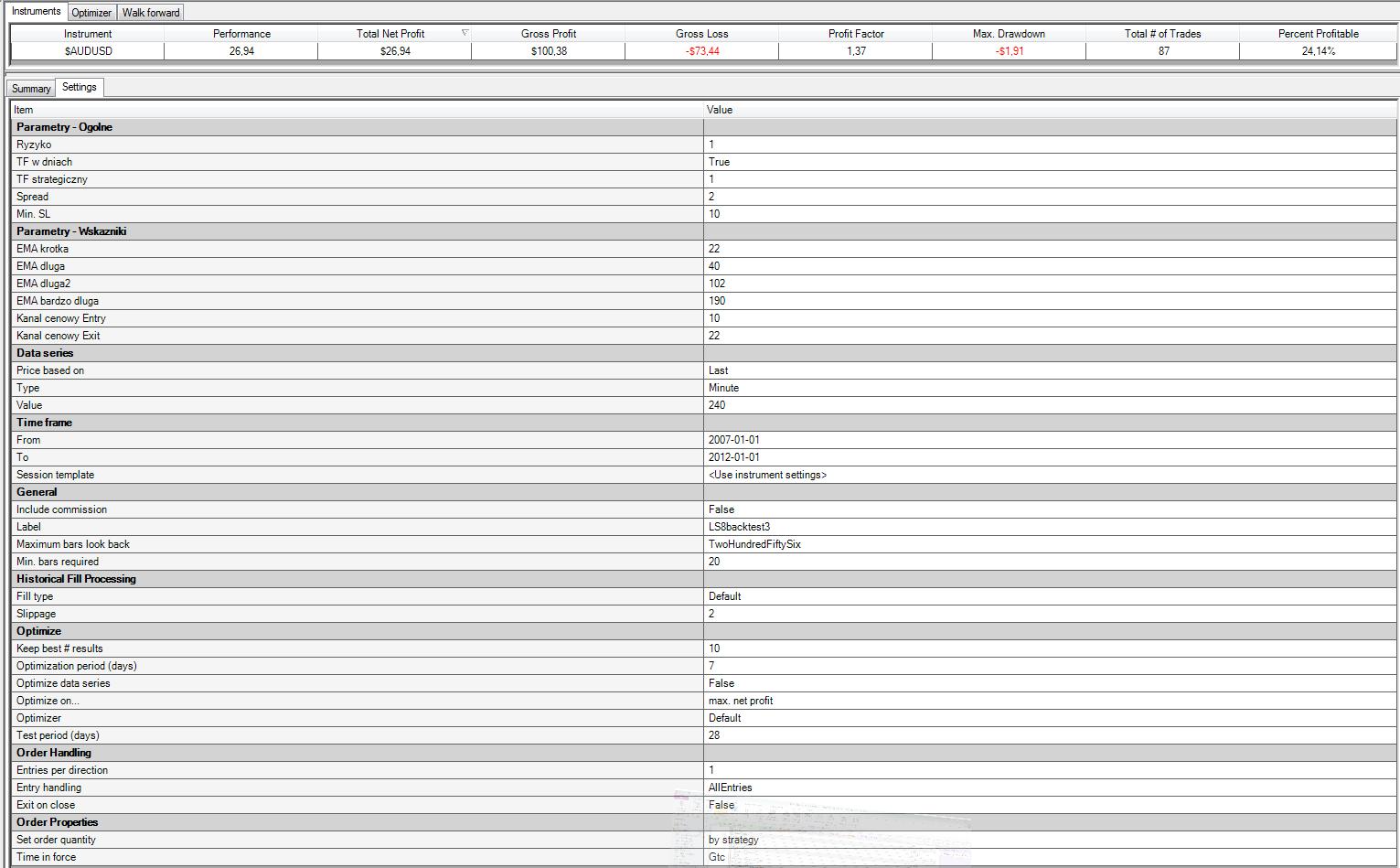Select the TF strategiczny row label

pyautogui.click(x=52, y=179)
